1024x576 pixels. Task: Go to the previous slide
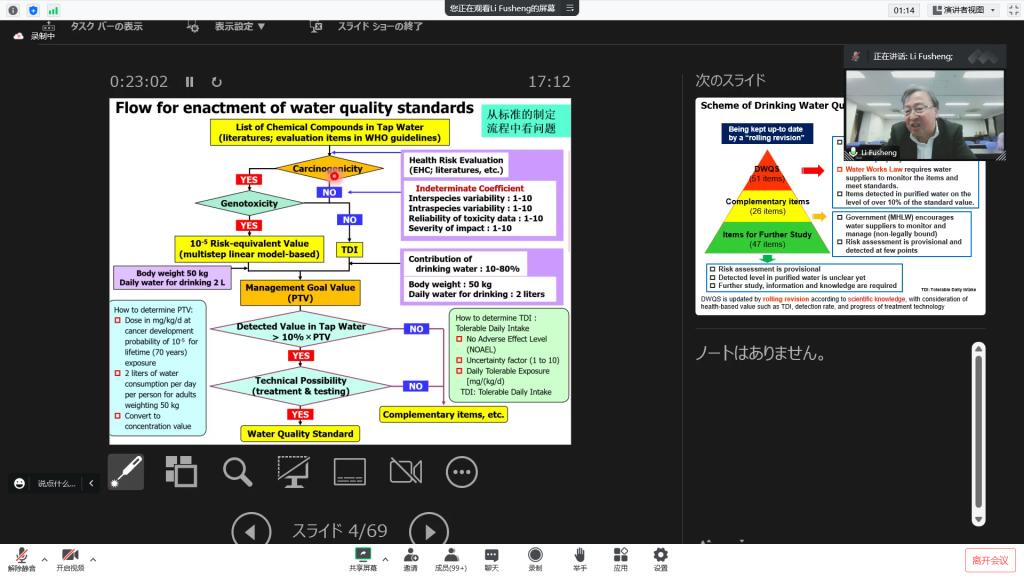[x=251, y=531]
